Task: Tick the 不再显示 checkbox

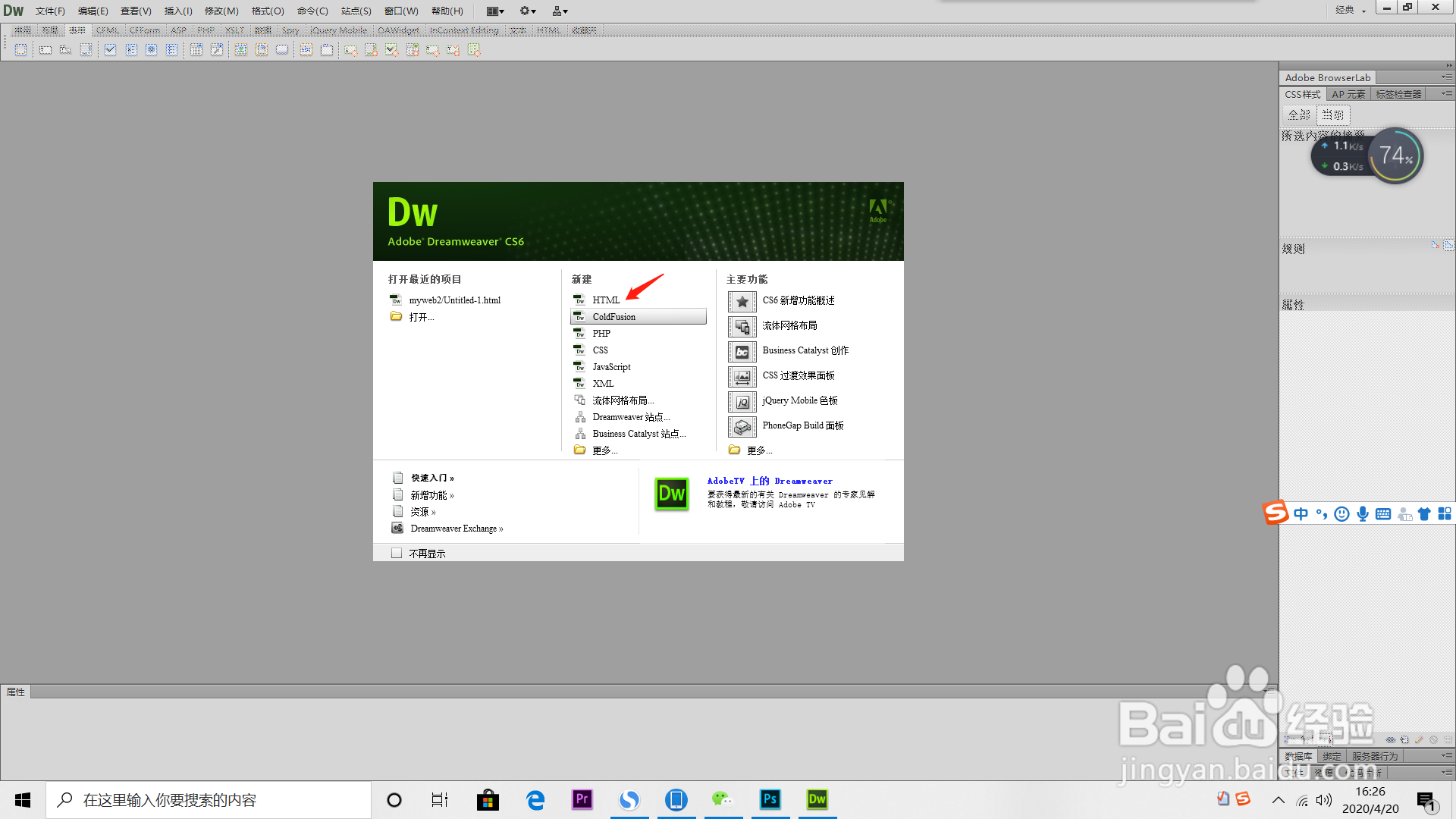Action: [x=397, y=554]
